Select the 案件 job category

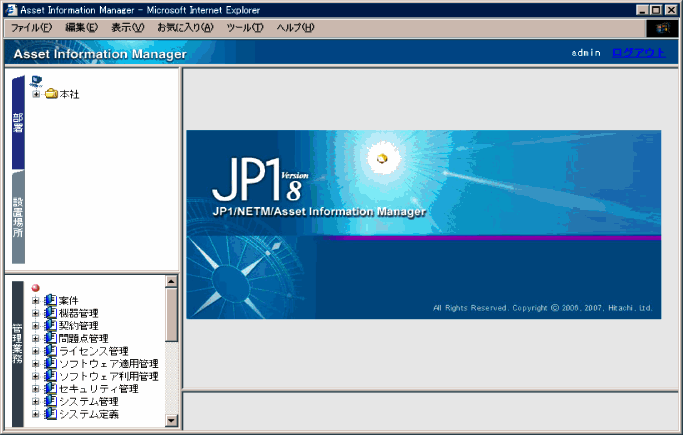point(69,300)
